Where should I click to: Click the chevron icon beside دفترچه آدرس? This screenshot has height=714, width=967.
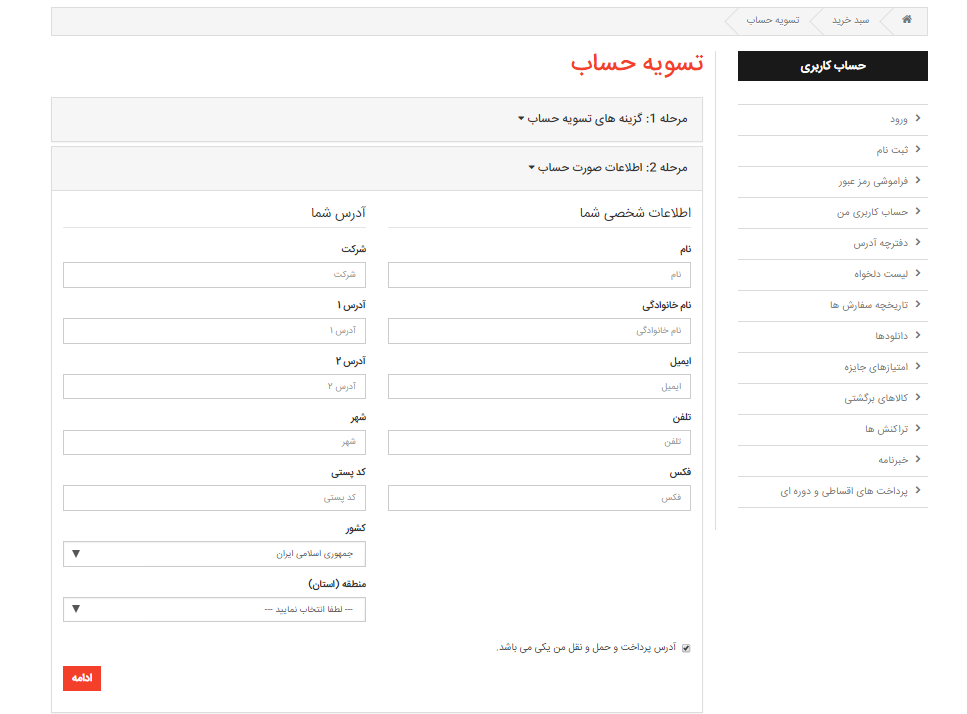(918, 243)
